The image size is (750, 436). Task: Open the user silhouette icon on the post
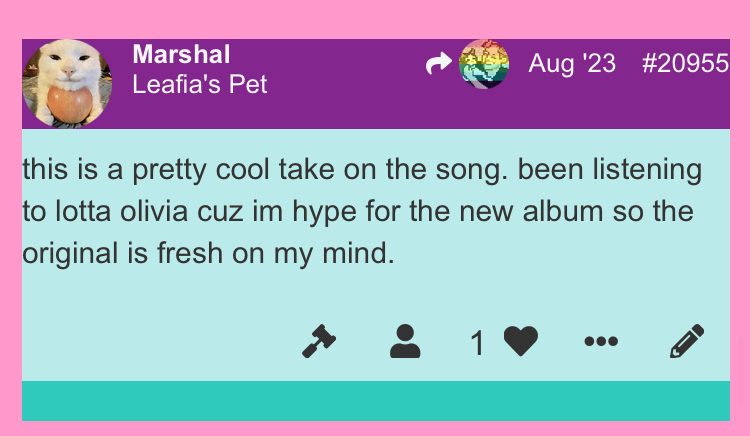click(405, 341)
